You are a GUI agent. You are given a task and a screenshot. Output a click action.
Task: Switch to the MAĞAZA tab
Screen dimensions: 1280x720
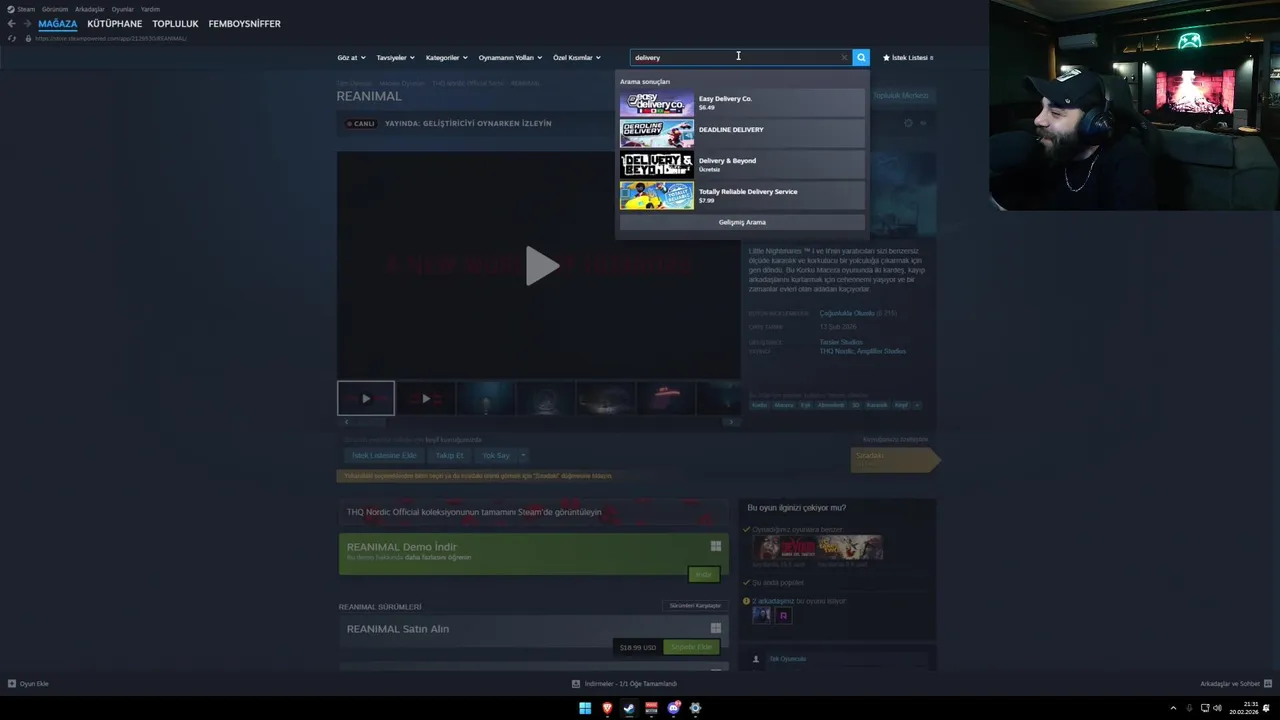click(57, 24)
